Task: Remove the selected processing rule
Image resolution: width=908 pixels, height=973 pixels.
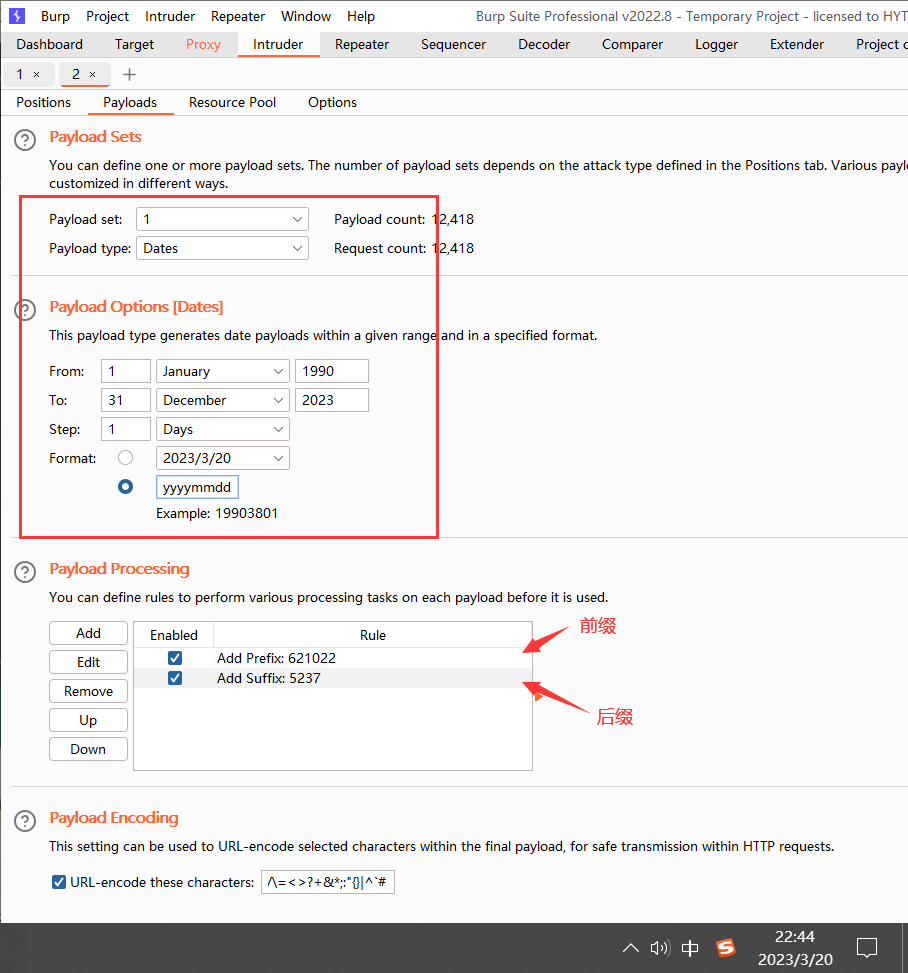Action: 88,691
